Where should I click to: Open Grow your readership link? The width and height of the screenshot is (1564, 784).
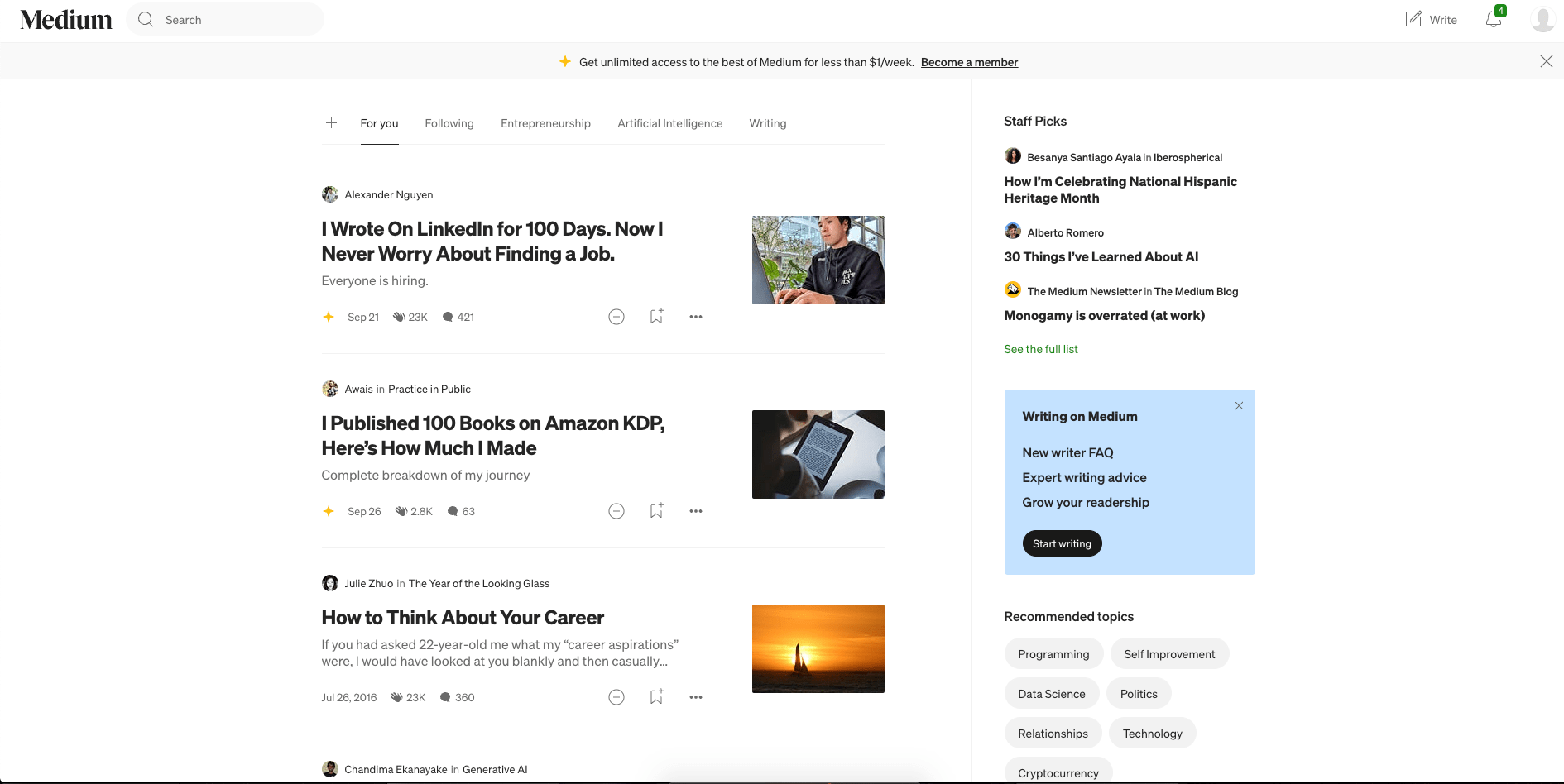point(1086,502)
